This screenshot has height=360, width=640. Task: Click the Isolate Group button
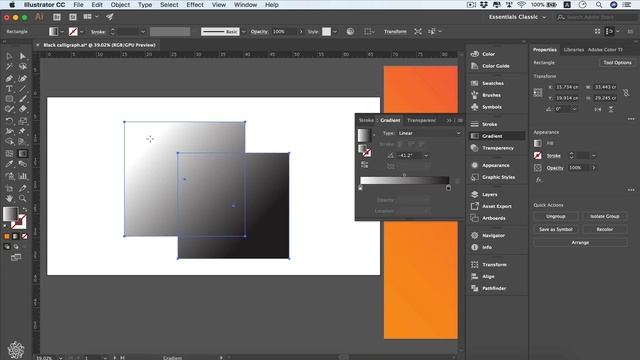point(605,216)
